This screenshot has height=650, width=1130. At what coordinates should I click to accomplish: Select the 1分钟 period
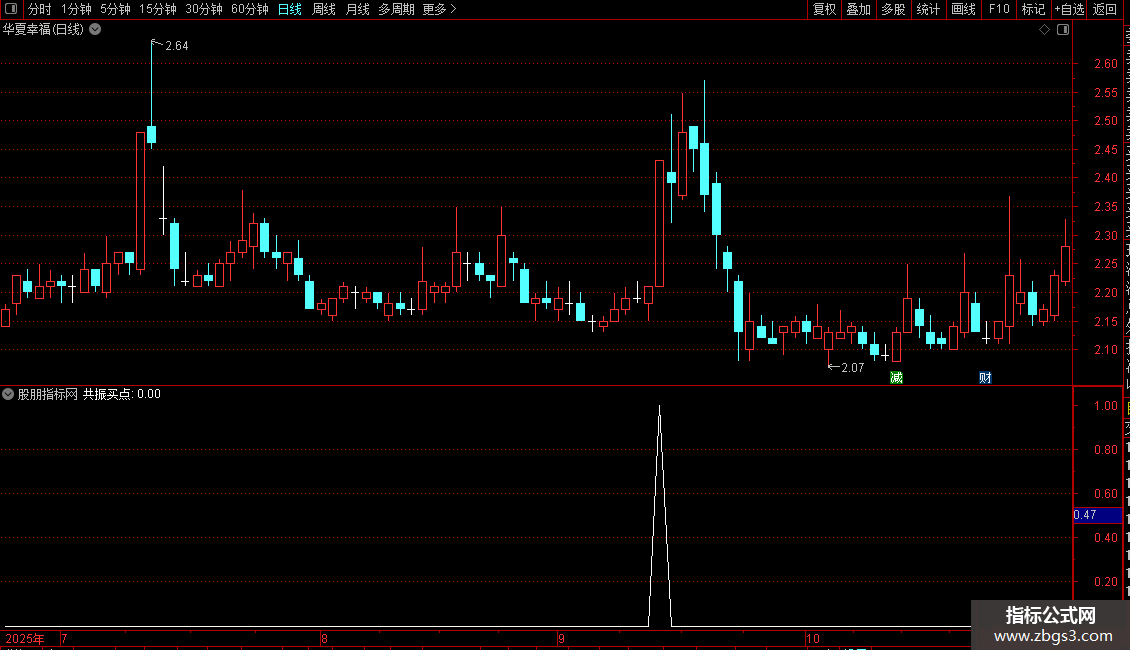pyautogui.click(x=76, y=9)
